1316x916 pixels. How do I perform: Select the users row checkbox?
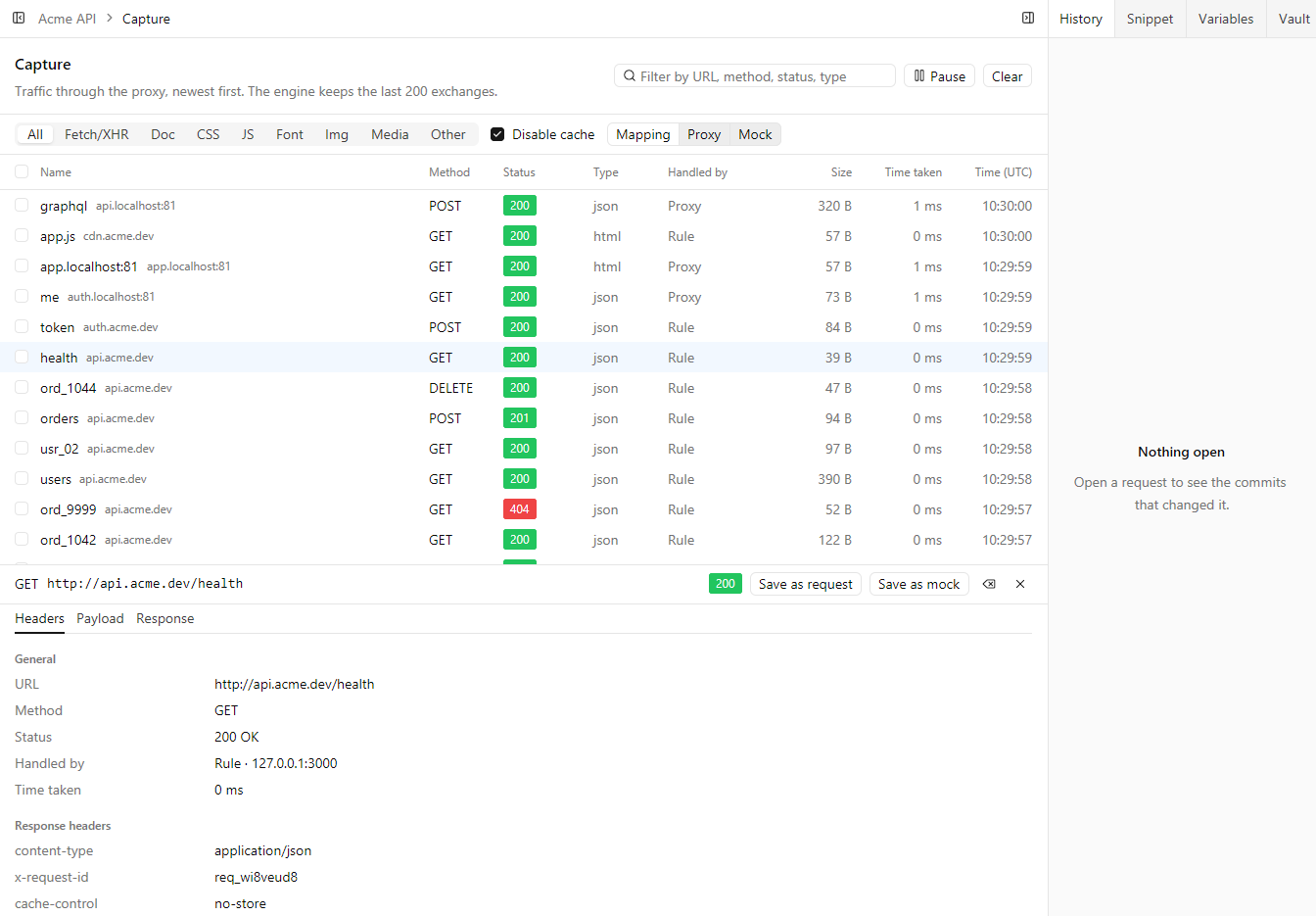22,478
